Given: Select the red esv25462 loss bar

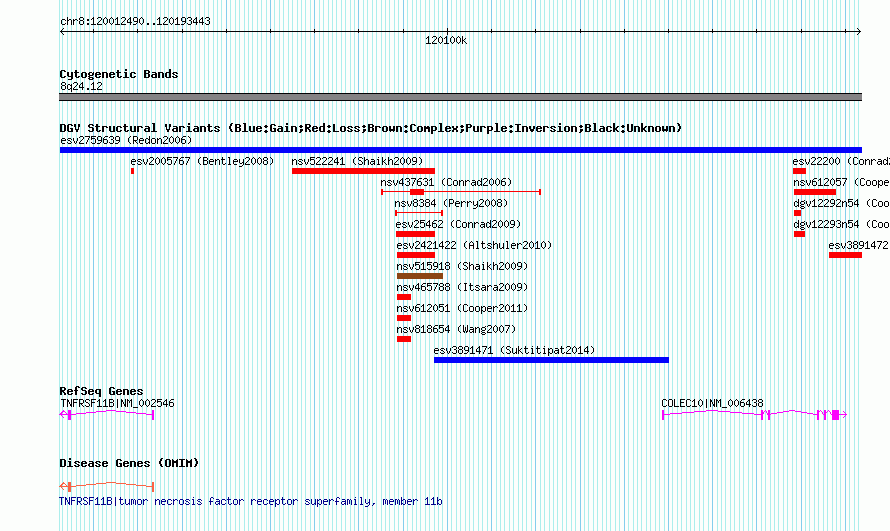Looking at the screenshot, I should tap(415, 234).
